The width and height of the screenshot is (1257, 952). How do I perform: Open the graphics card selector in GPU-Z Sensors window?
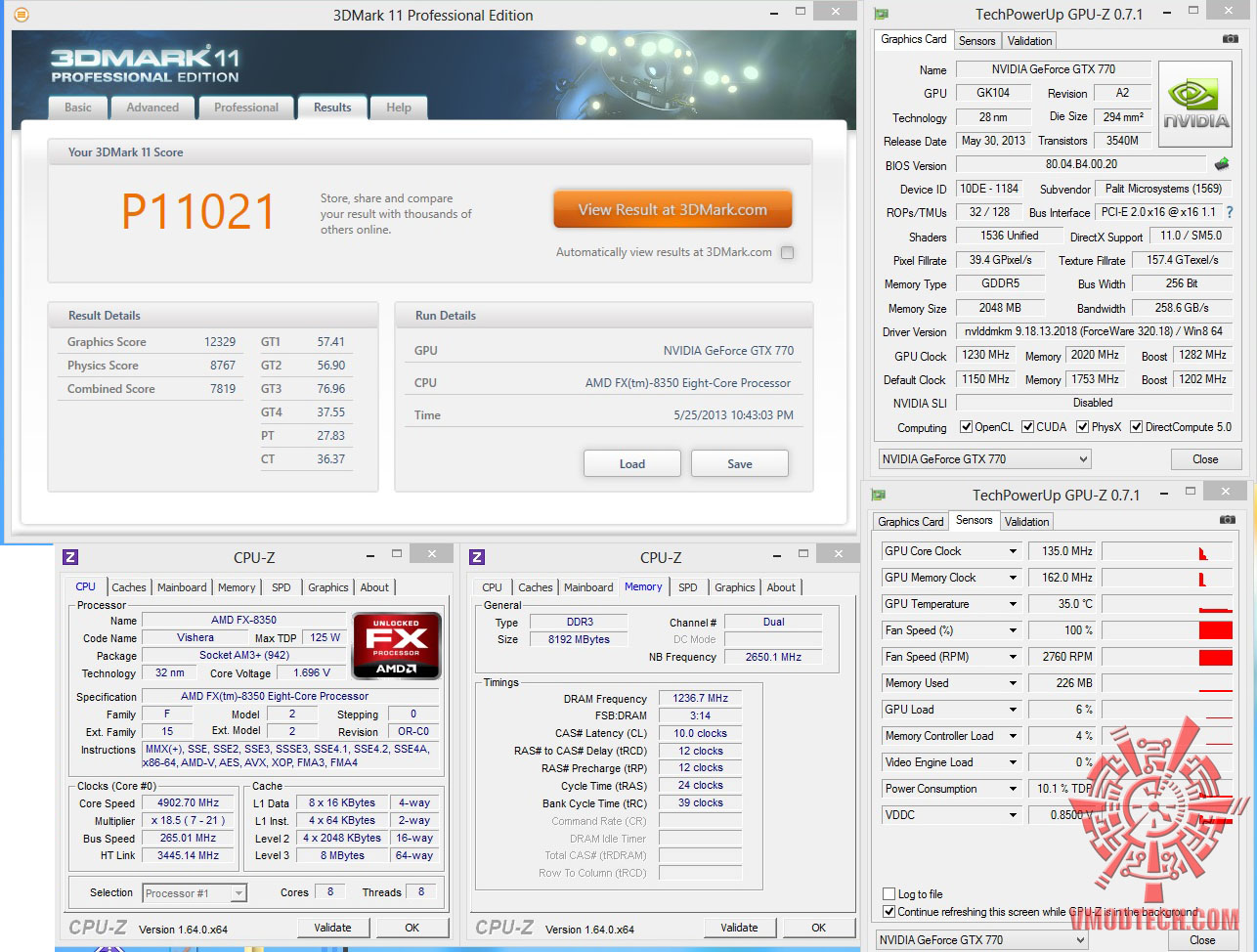[980, 940]
